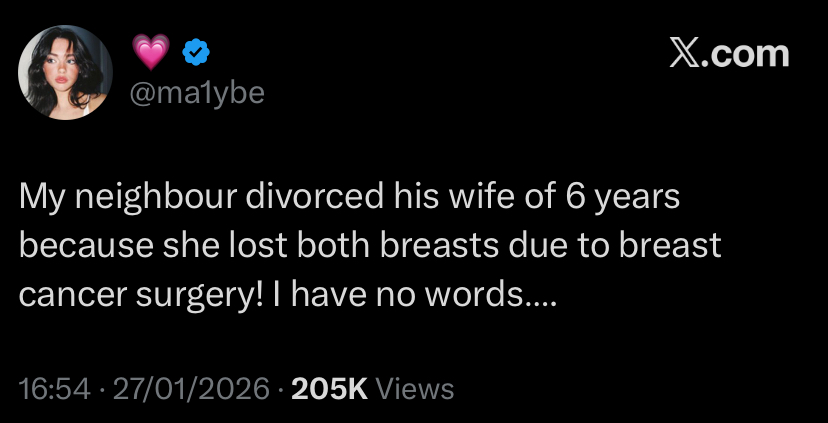Click the profile avatar photo

click(66, 72)
